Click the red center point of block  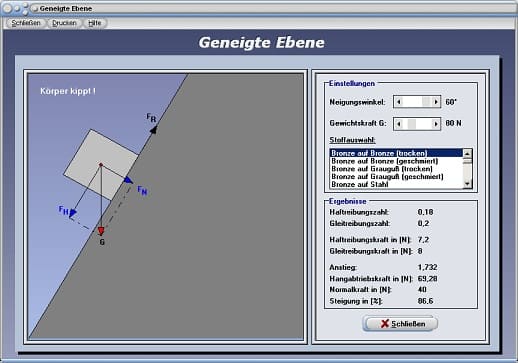tap(101, 165)
